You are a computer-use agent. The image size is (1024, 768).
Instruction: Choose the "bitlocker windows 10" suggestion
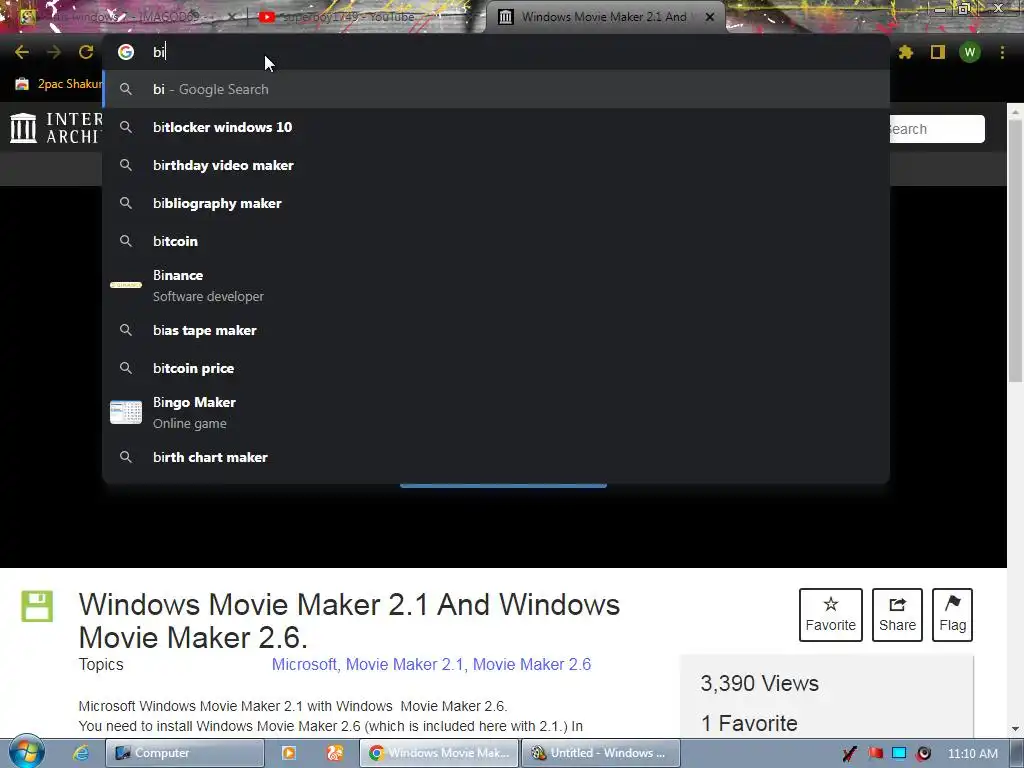pos(496,127)
